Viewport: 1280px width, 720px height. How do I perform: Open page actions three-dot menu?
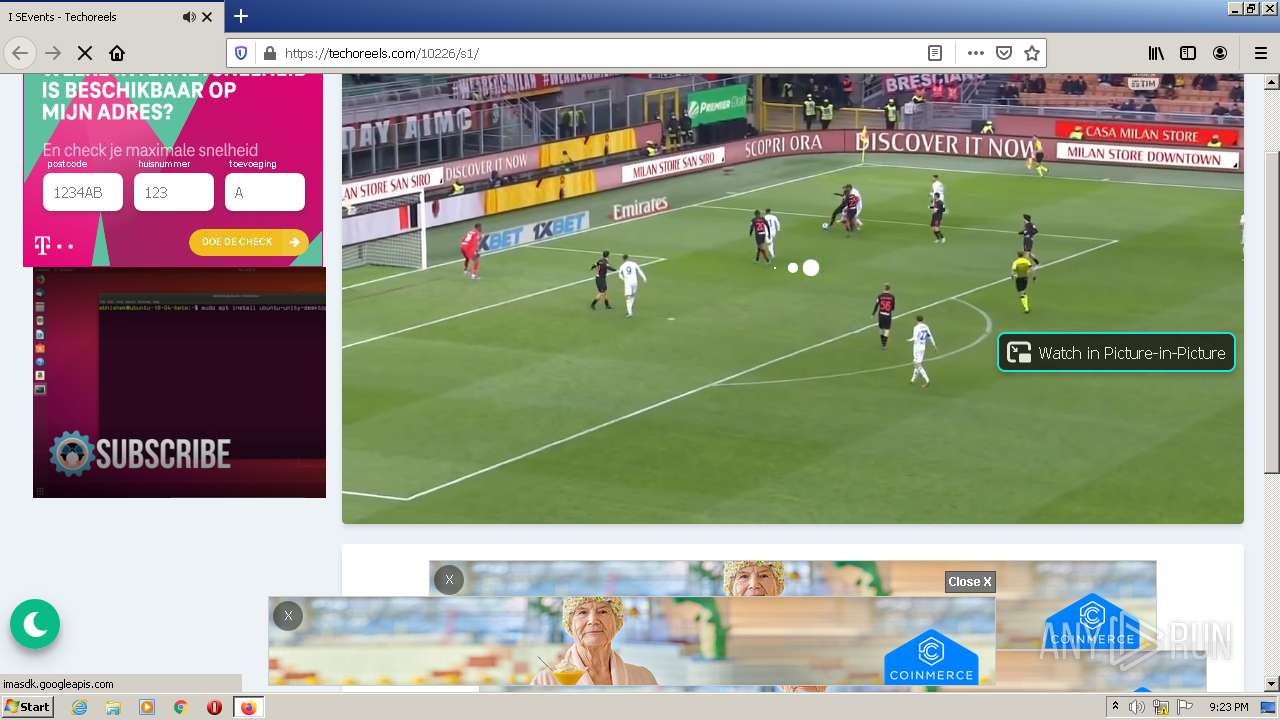tap(976, 53)
